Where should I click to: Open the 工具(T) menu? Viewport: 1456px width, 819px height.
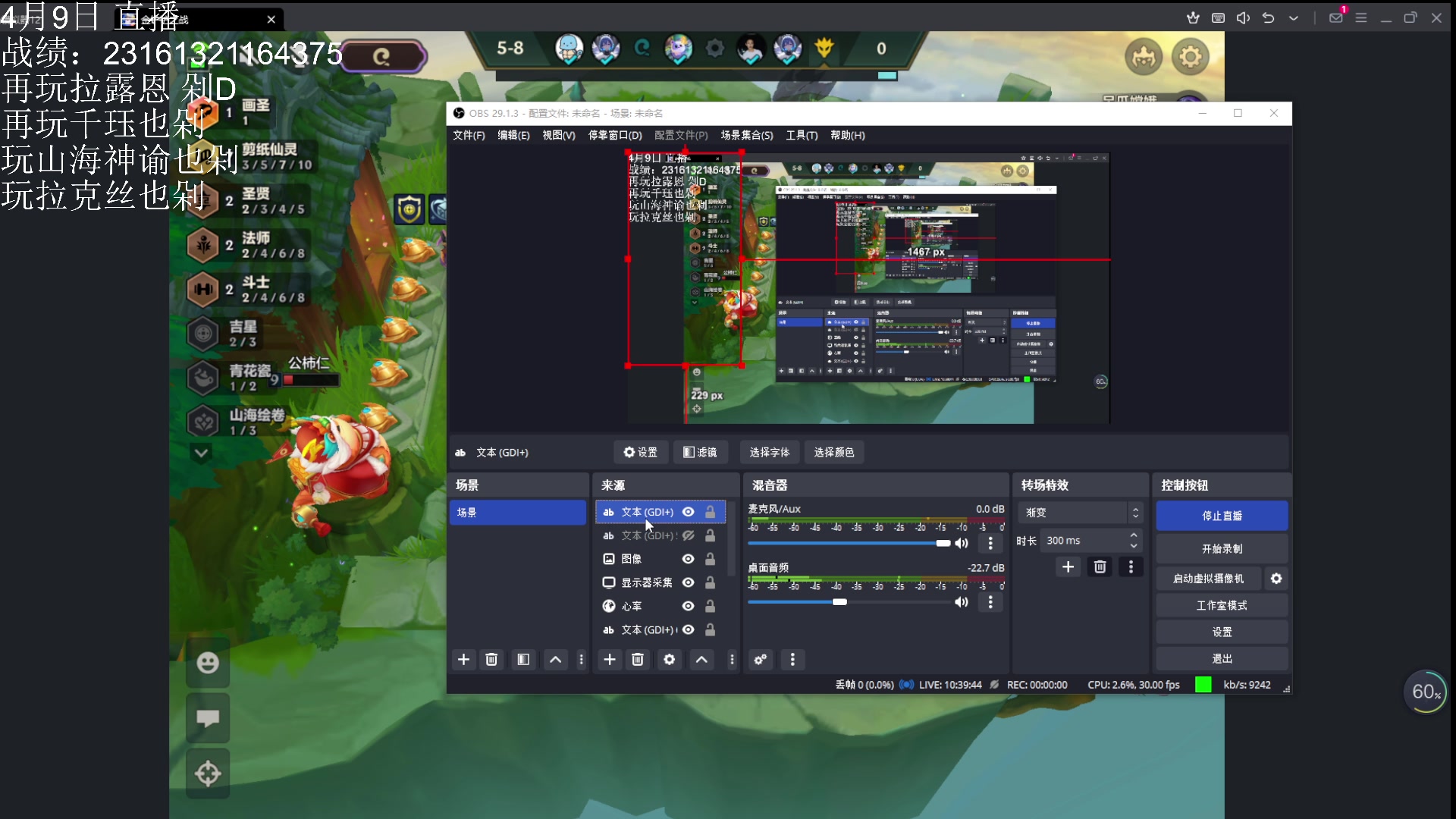click(x=802, y=135)
